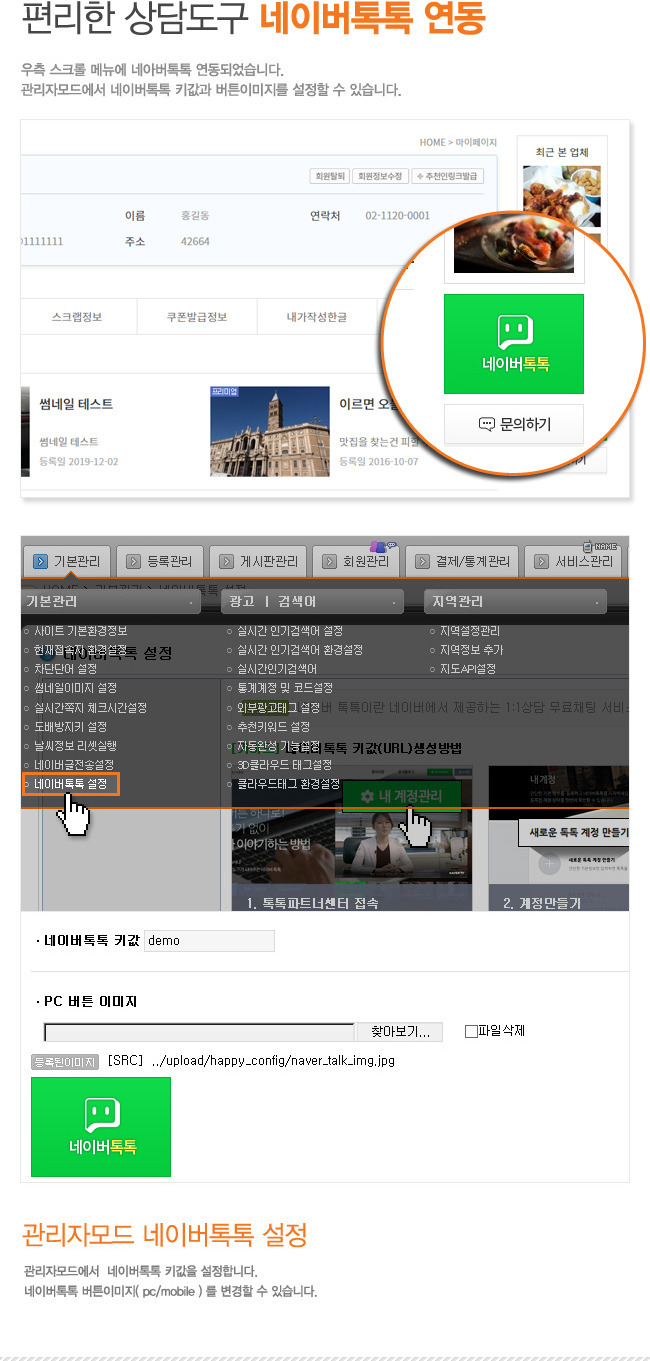Select 썸네일이미지 설정 menu item
Screen dimensions: 650x1361
tap(75, 688)
